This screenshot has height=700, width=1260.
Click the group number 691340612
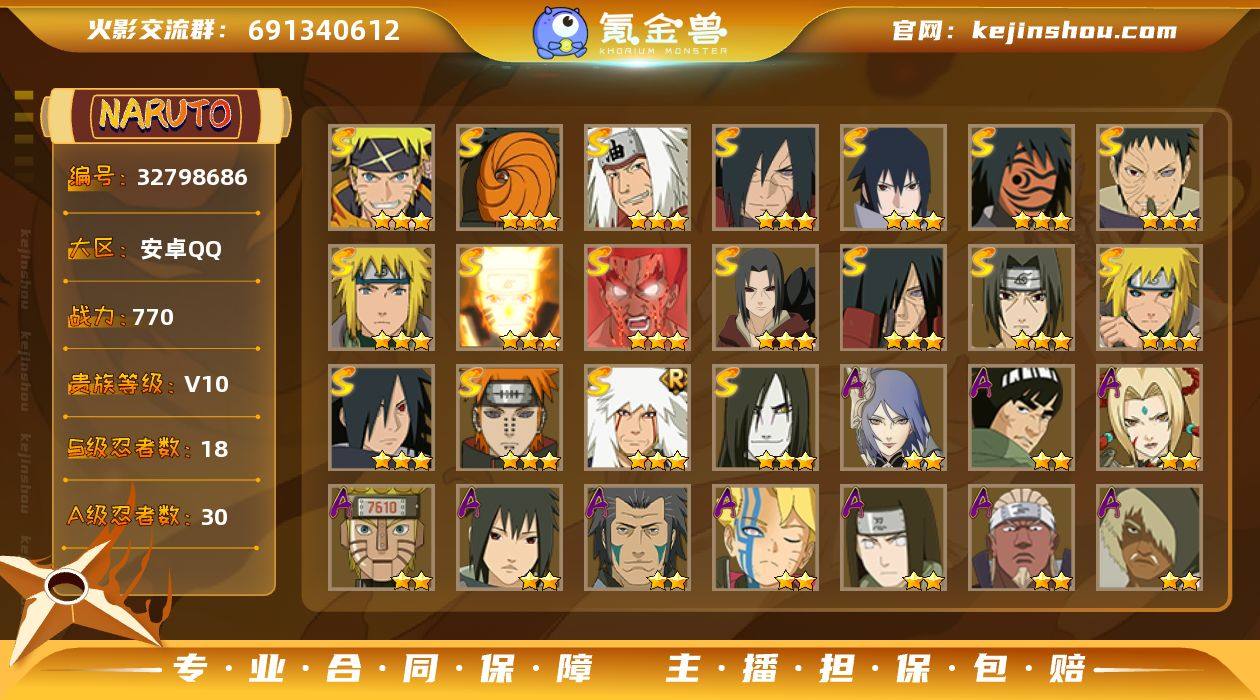coord(324,31)
